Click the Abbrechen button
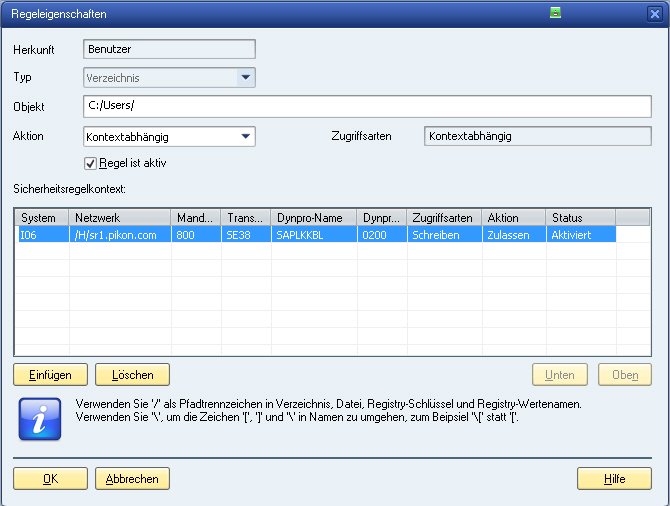 132,479
